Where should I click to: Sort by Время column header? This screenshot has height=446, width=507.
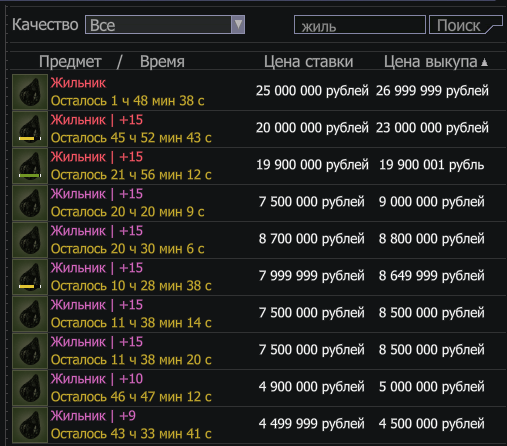click(x=162, y=62)
